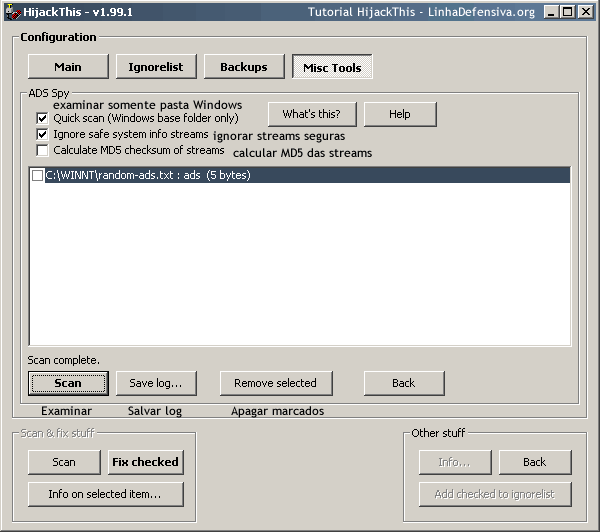
Task: Maximize the HijackThis window
Action: pyautogui.click(x=568, y=12)
